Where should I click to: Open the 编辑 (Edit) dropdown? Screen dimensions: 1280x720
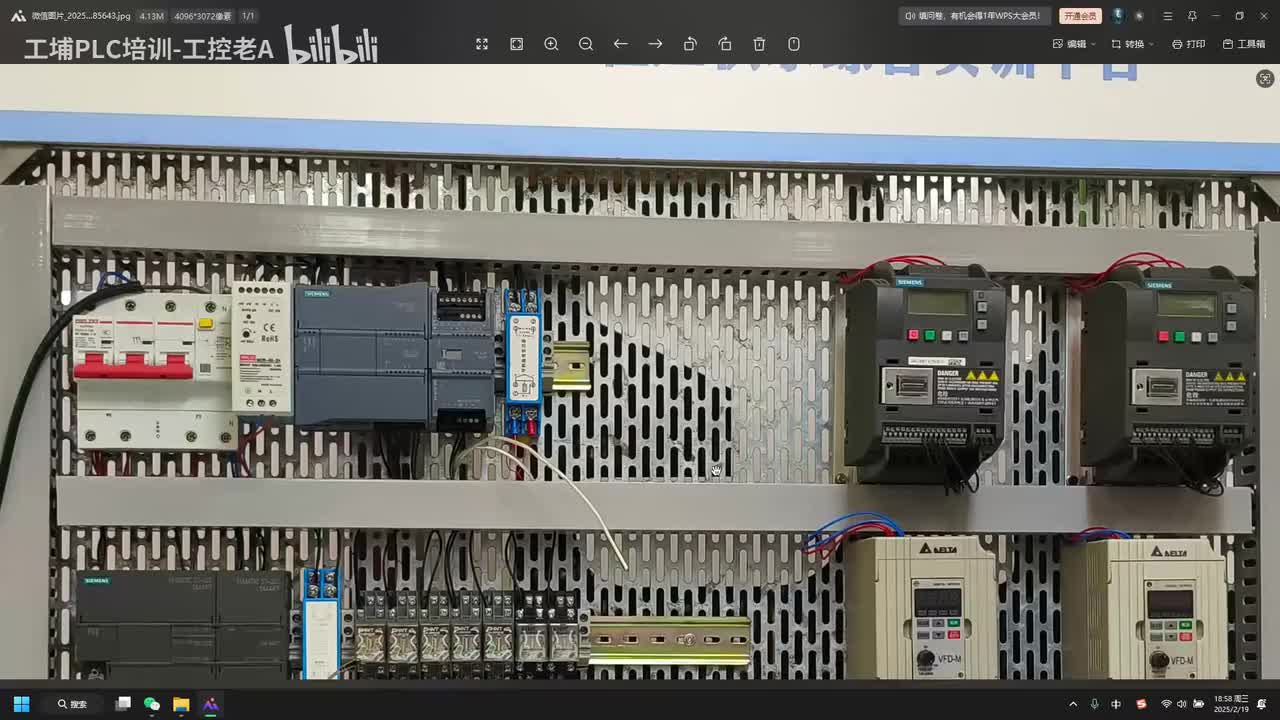[1075, 44]
